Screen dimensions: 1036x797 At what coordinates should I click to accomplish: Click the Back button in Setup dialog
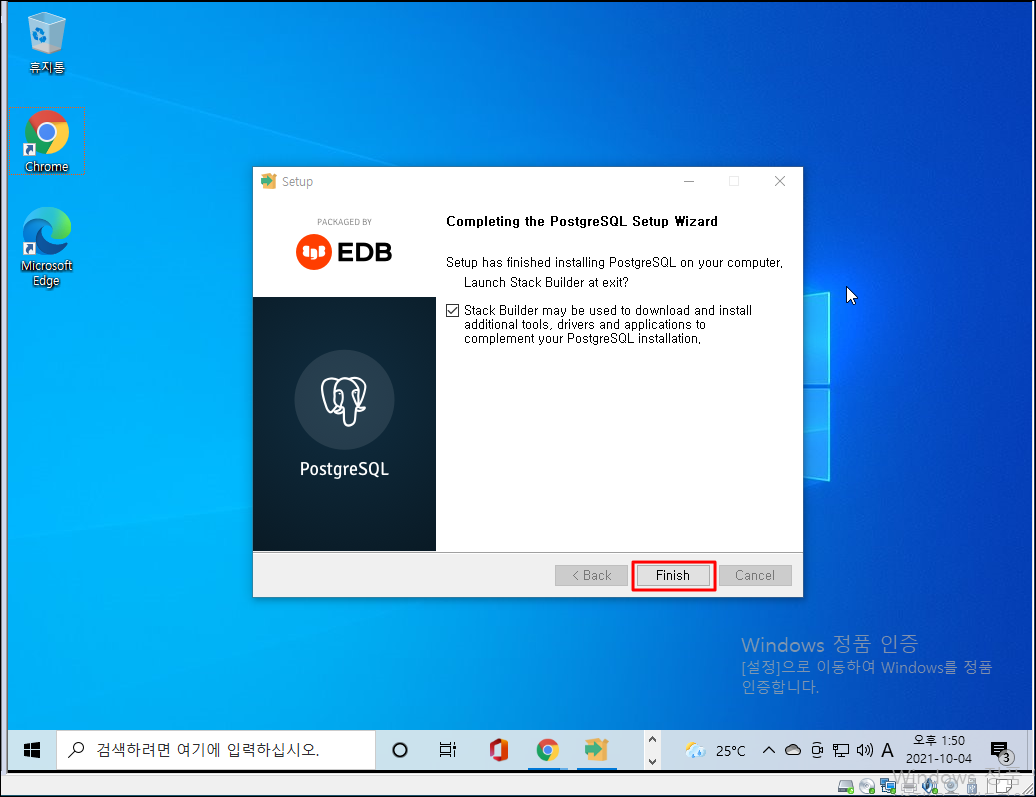click(591, 575)
